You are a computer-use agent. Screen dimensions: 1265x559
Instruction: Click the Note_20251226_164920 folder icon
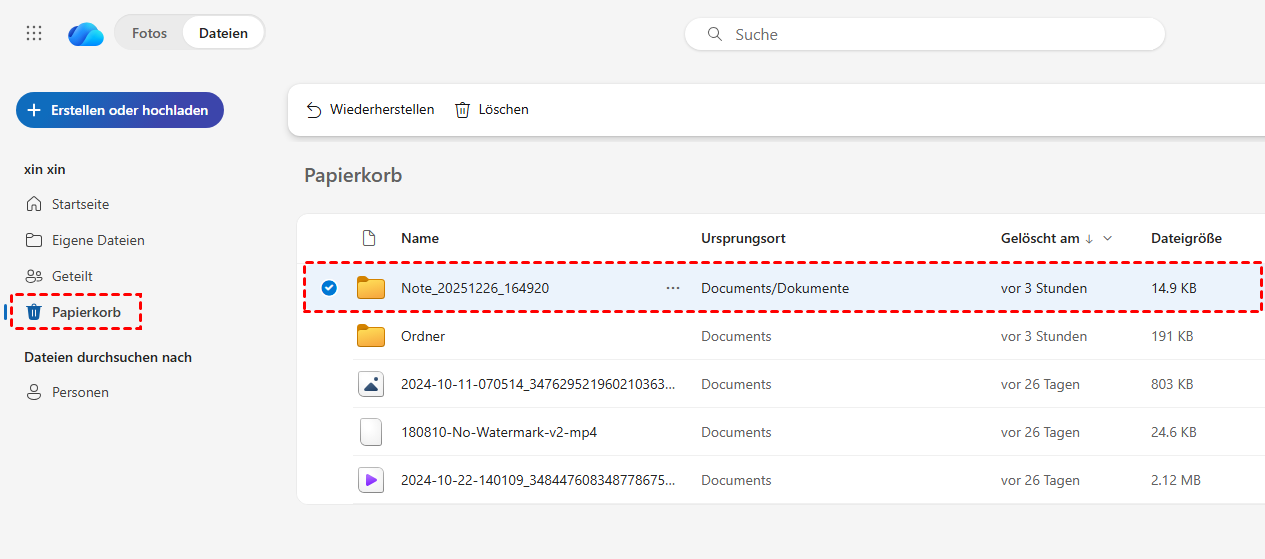coord(371,288)
